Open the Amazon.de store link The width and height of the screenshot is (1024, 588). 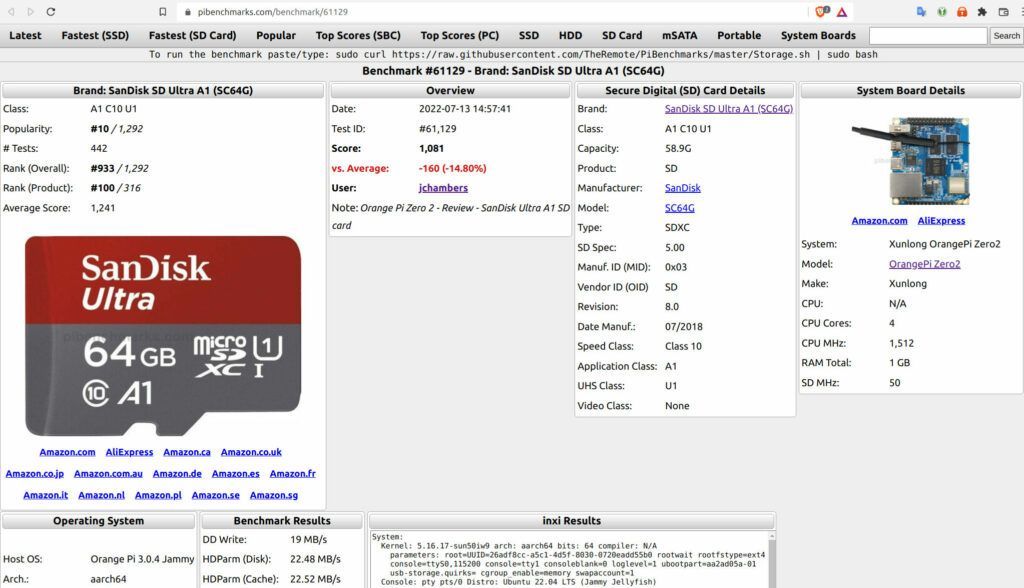(x=177, y=474)
